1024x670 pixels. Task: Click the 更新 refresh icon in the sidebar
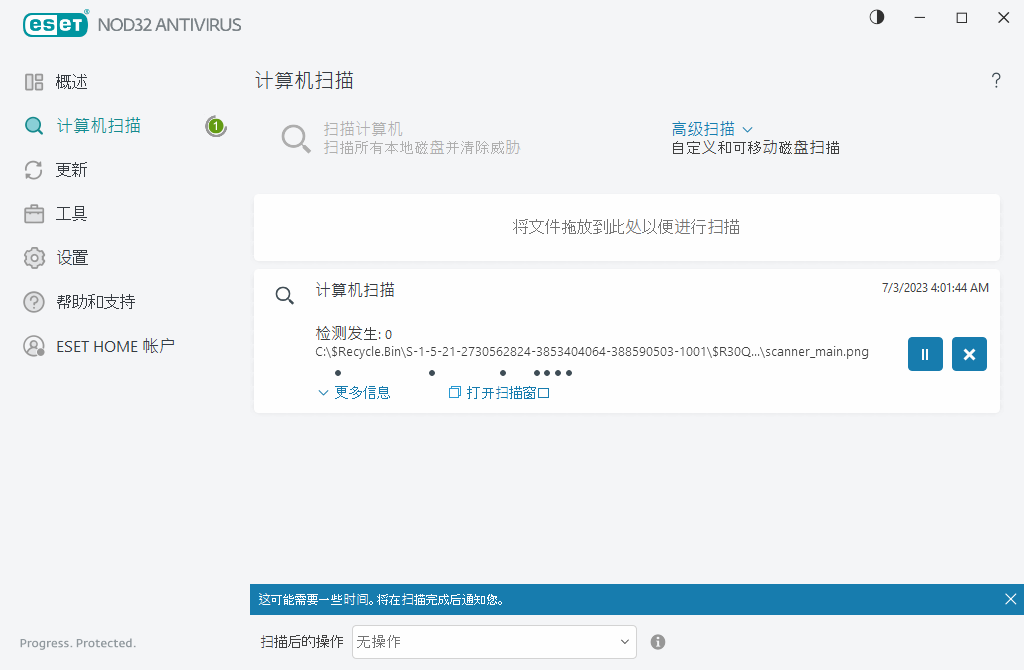33,170
